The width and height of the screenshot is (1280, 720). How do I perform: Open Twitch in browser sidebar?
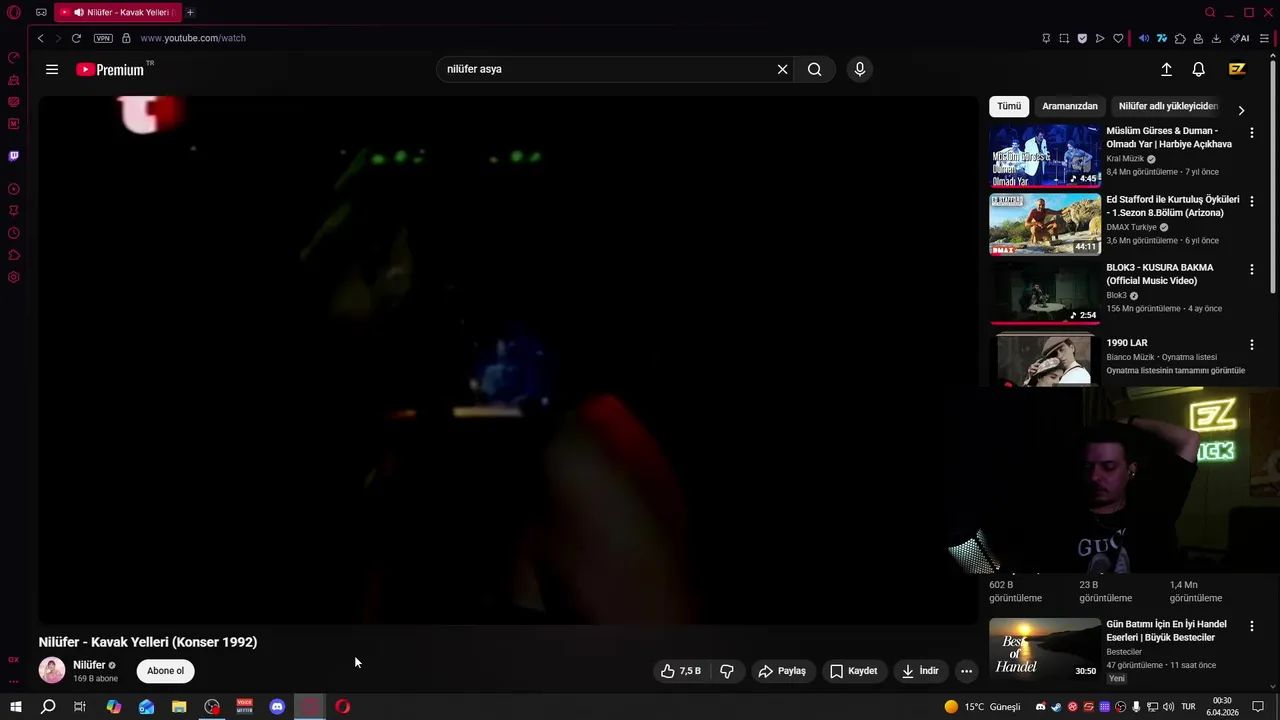click(x=13, y=156)
